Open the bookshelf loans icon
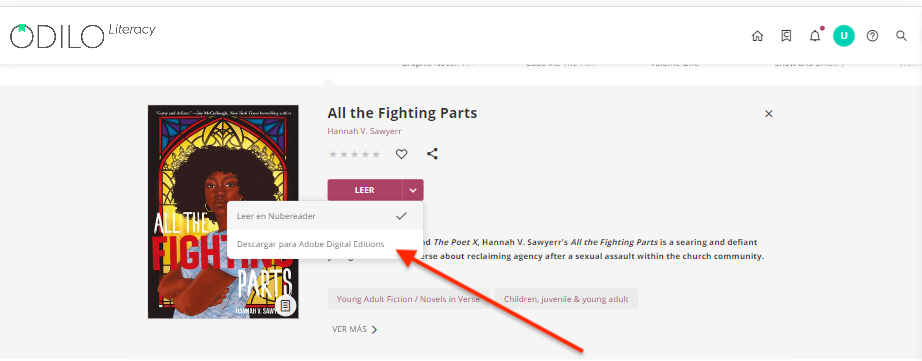This screenshot has width=922, height=361. [x=786, y=36]
